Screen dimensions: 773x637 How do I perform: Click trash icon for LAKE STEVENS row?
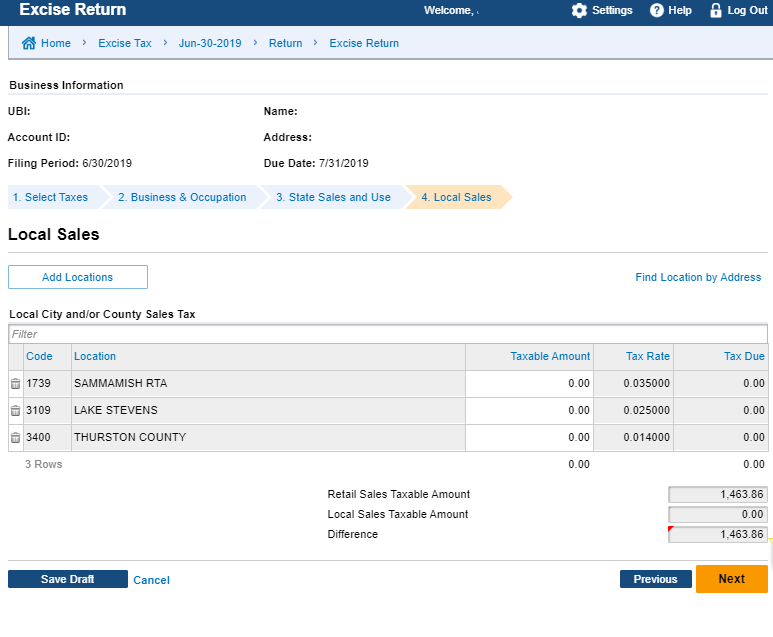pyautogui.click(x=15, y=411)
